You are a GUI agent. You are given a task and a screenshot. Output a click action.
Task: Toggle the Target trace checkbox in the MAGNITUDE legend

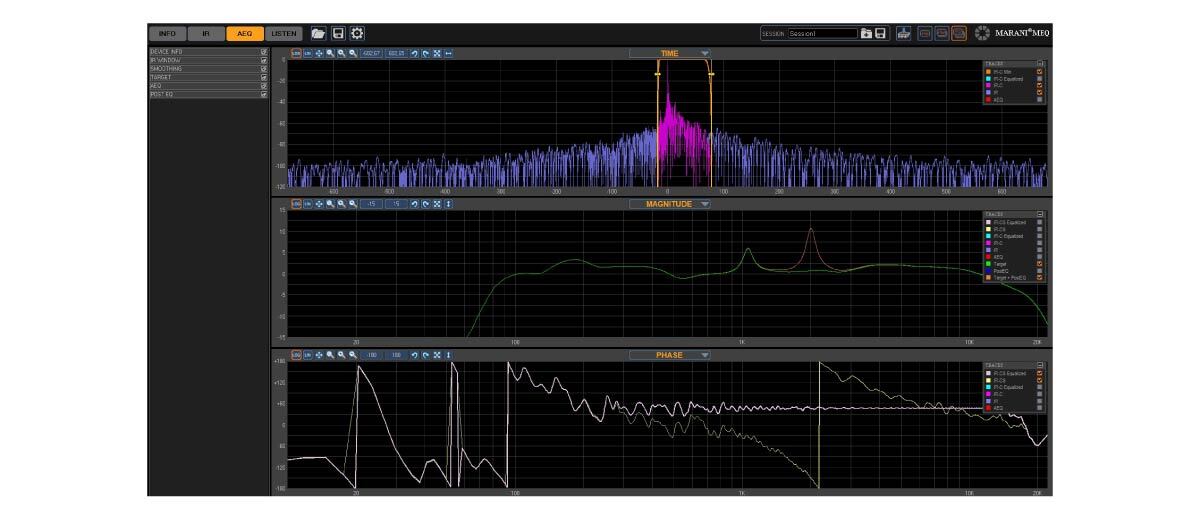tap(1040, 263)
